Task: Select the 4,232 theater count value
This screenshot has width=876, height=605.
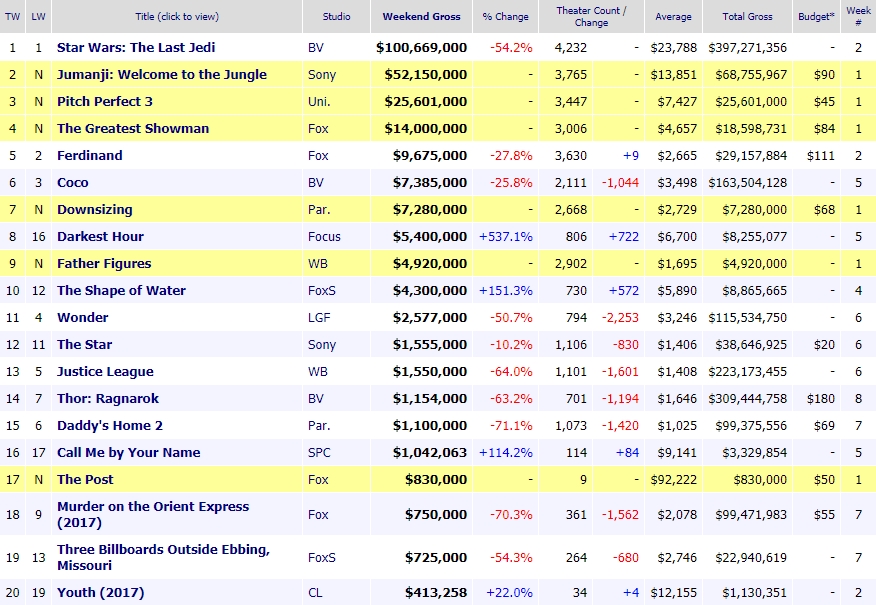Action: tap(571, 47)
